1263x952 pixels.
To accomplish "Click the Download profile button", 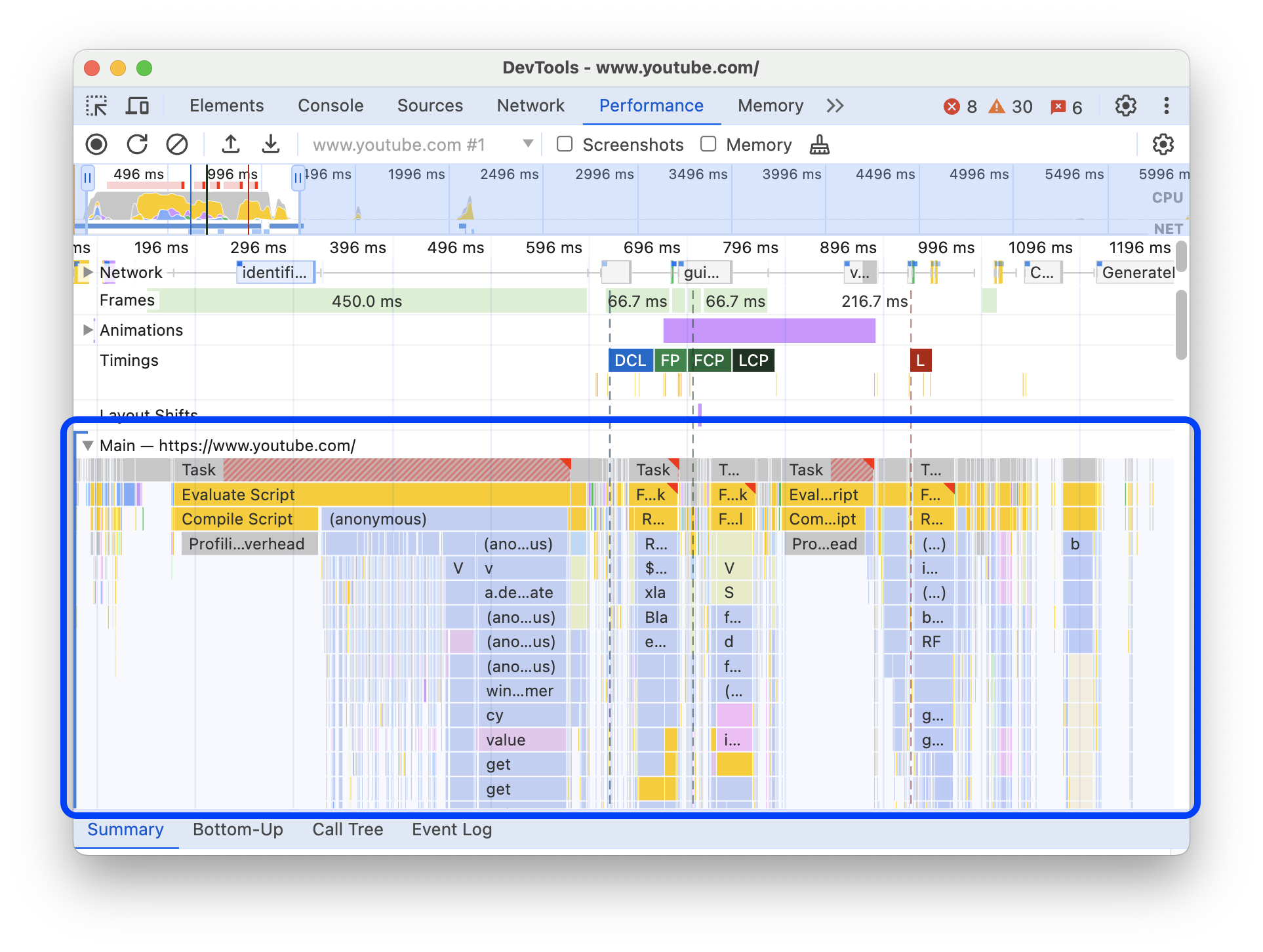I will 270,144.
